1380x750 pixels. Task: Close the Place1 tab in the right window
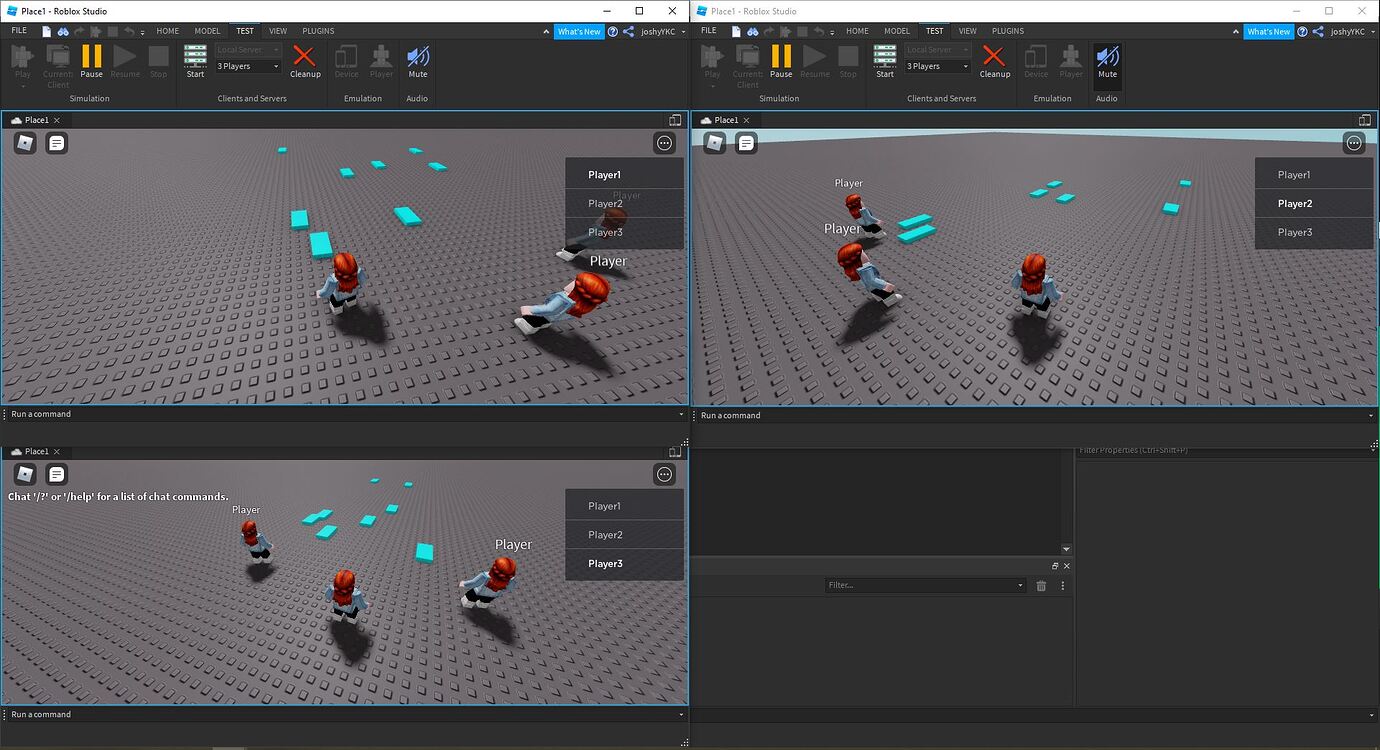click(747, 120)
